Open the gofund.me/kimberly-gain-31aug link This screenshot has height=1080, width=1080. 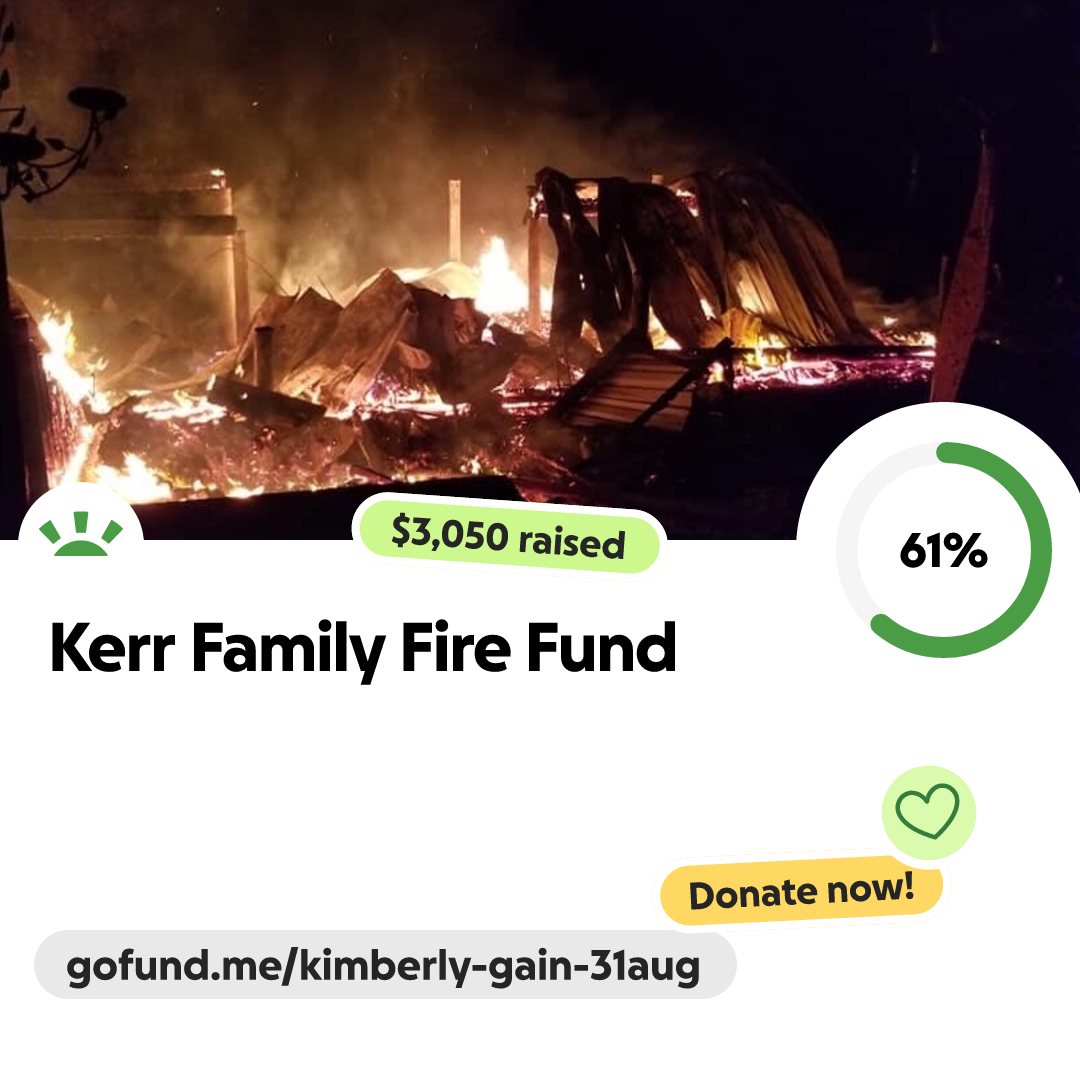point(384,965)
